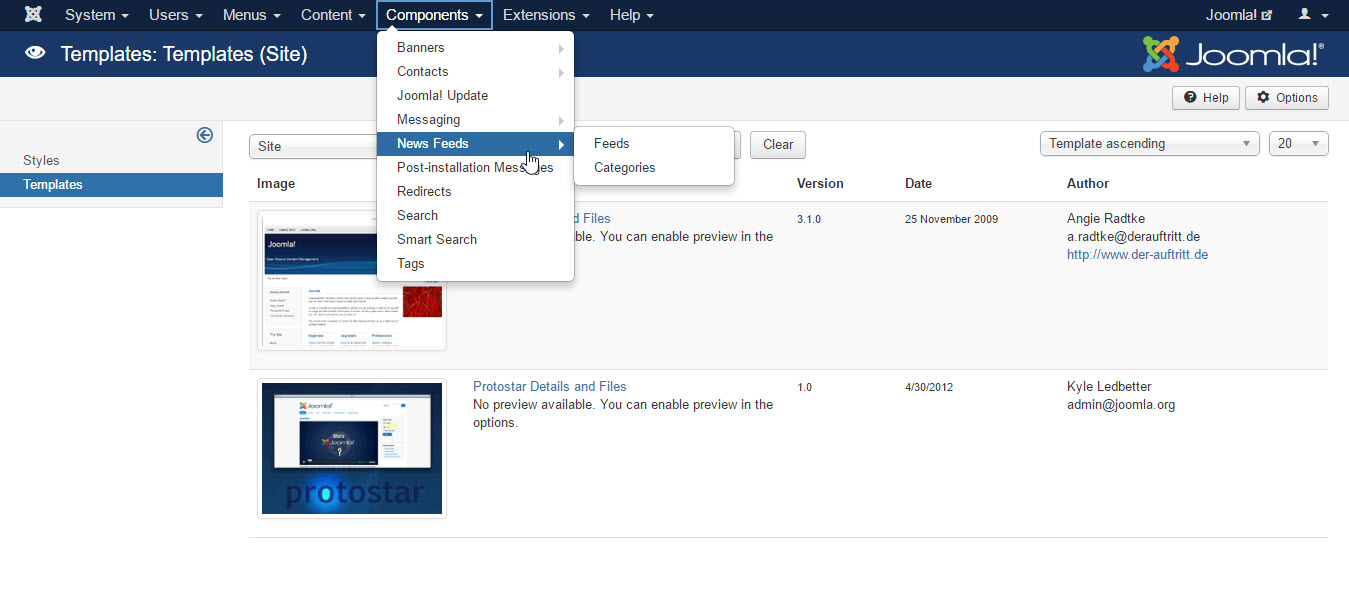Open the Site location filter dropdown

(x=312, y=146)
